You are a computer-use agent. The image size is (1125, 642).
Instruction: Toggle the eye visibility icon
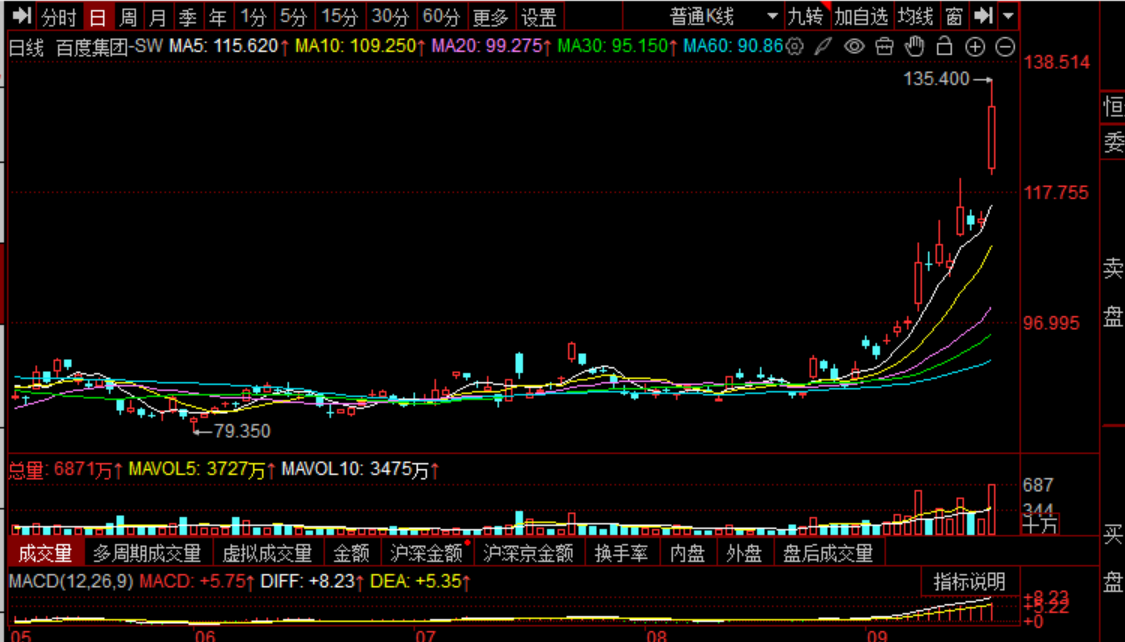pyautogui.click(x=854, y=47)
